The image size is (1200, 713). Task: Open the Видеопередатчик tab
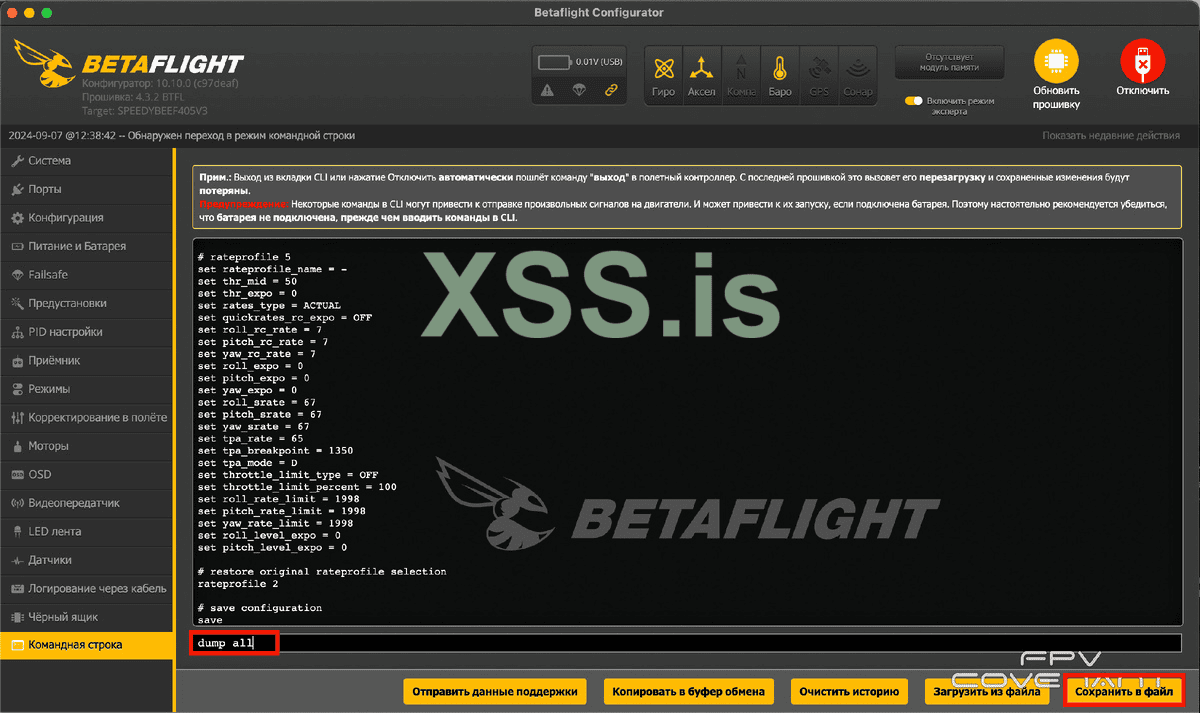(87, 503)
